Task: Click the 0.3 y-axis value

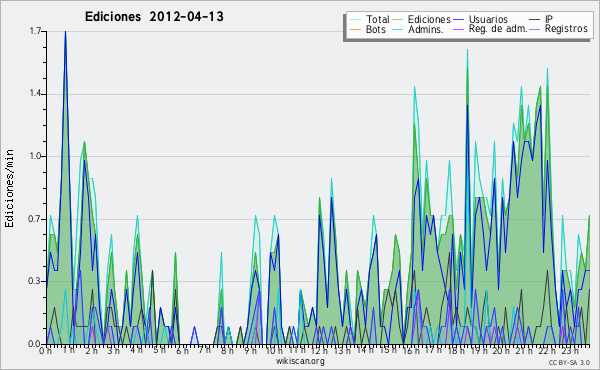Action: click(x=35, y=281)
